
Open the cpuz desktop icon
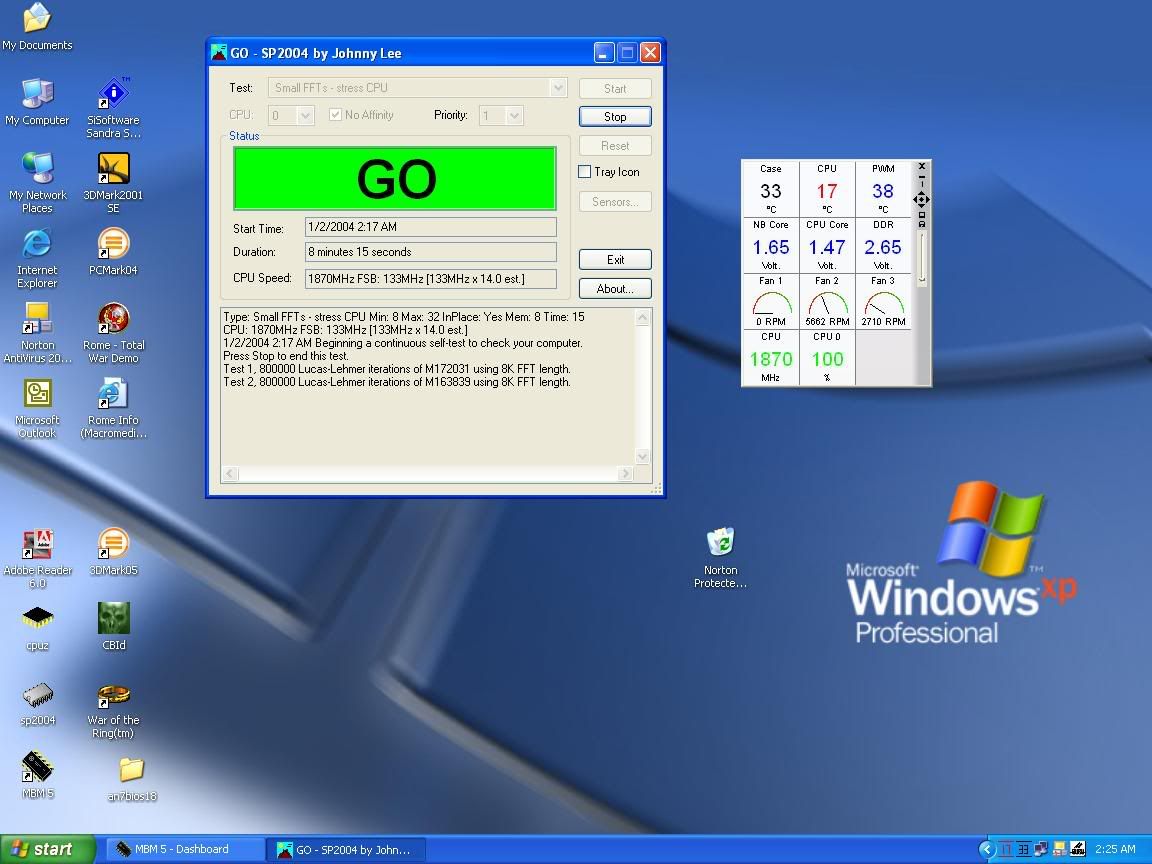coord(37,619)
